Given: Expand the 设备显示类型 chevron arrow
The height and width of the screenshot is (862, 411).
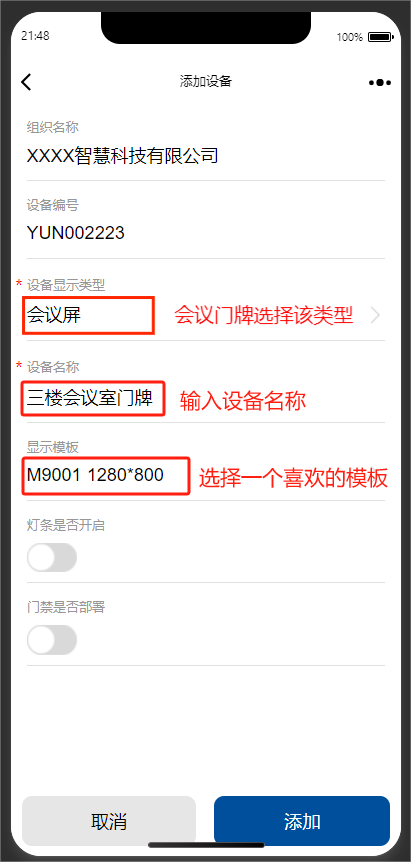Looking at the screenshot, I should 375,316.
